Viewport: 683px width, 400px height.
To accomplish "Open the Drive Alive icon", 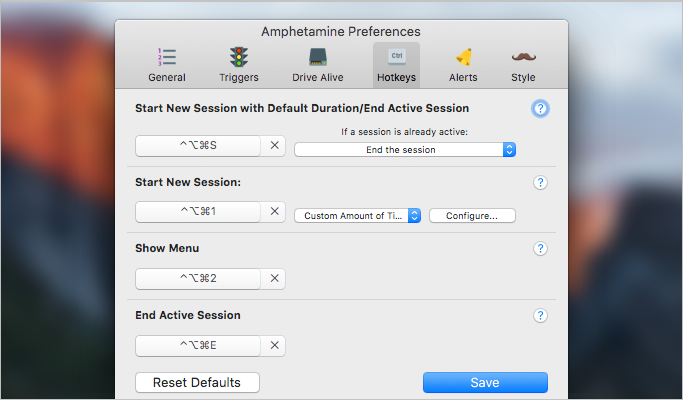I will (x=318, y=57).
